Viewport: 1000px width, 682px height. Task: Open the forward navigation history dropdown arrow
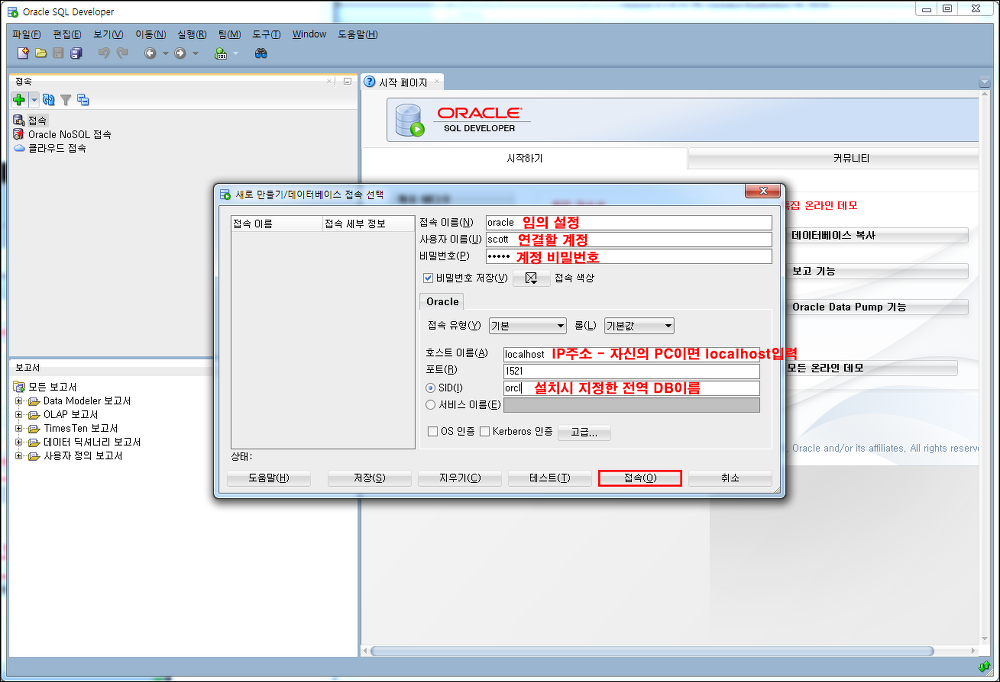[195, 54]
